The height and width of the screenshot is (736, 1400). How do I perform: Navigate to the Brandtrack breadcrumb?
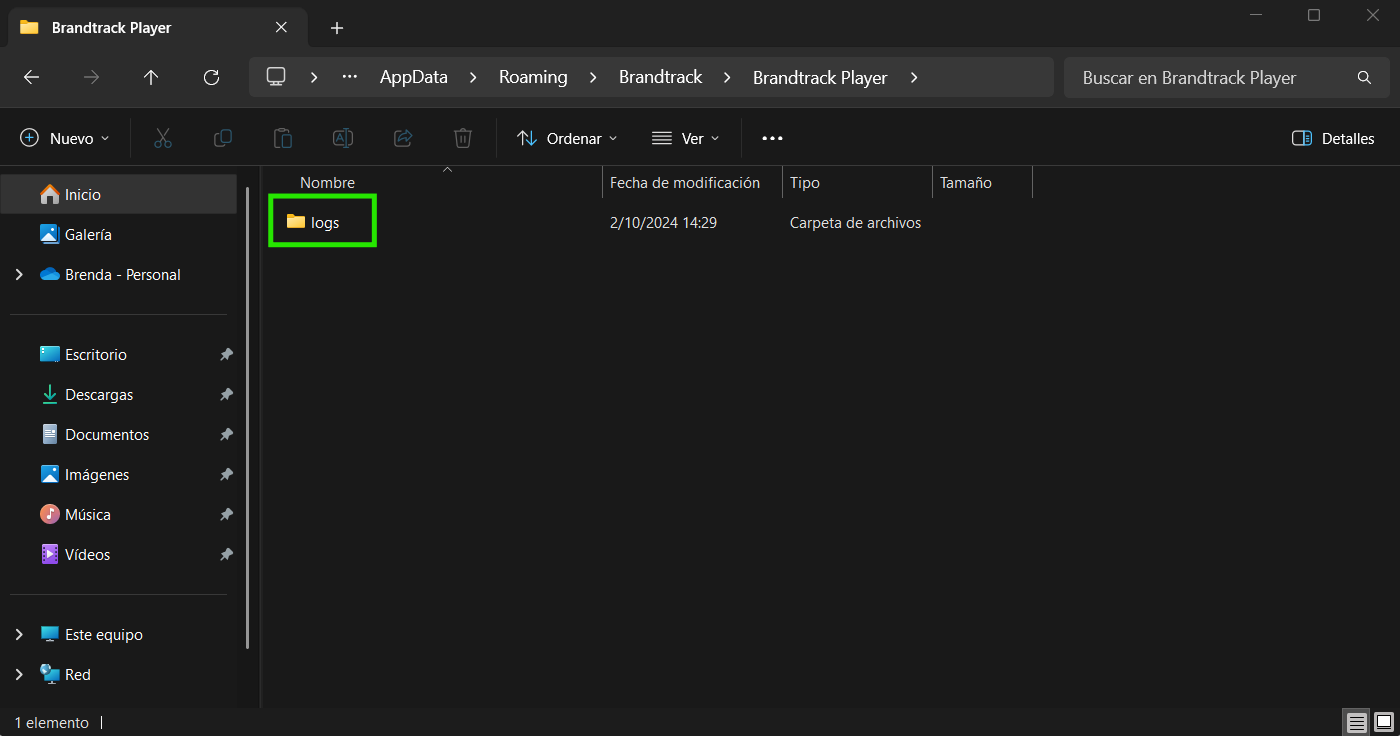pyautogui.click(x=660, y=77)
